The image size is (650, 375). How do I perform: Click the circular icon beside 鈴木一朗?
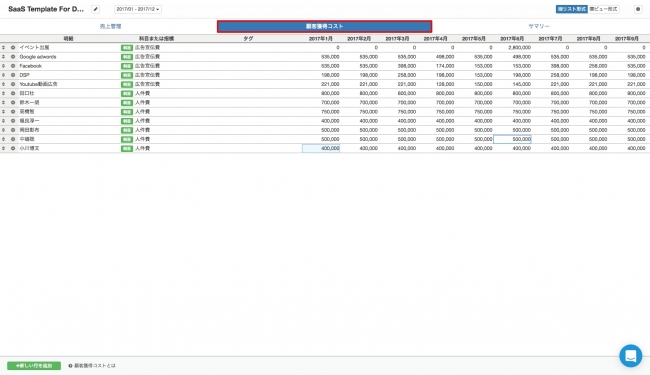coord(13,102)
